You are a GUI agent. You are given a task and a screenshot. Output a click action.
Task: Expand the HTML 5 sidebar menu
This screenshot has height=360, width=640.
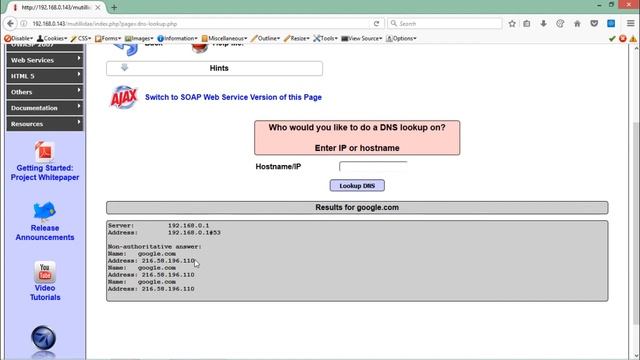(x=44, y=76)
